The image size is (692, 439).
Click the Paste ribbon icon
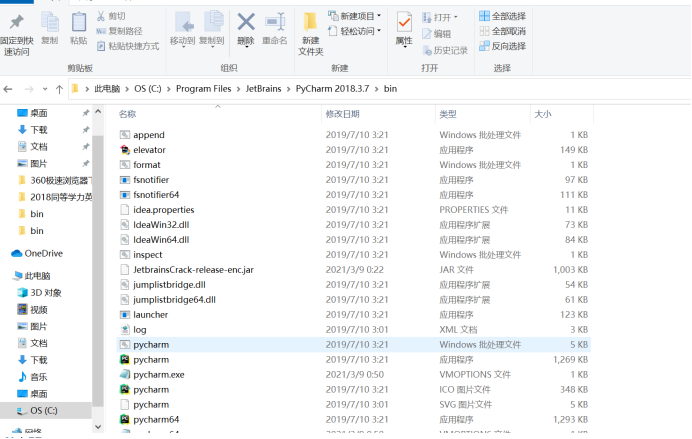79,22
